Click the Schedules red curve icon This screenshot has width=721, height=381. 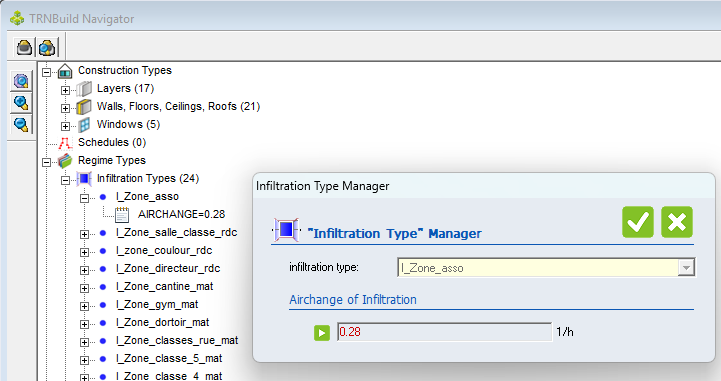pyautogui.click(x=65, y=143)
